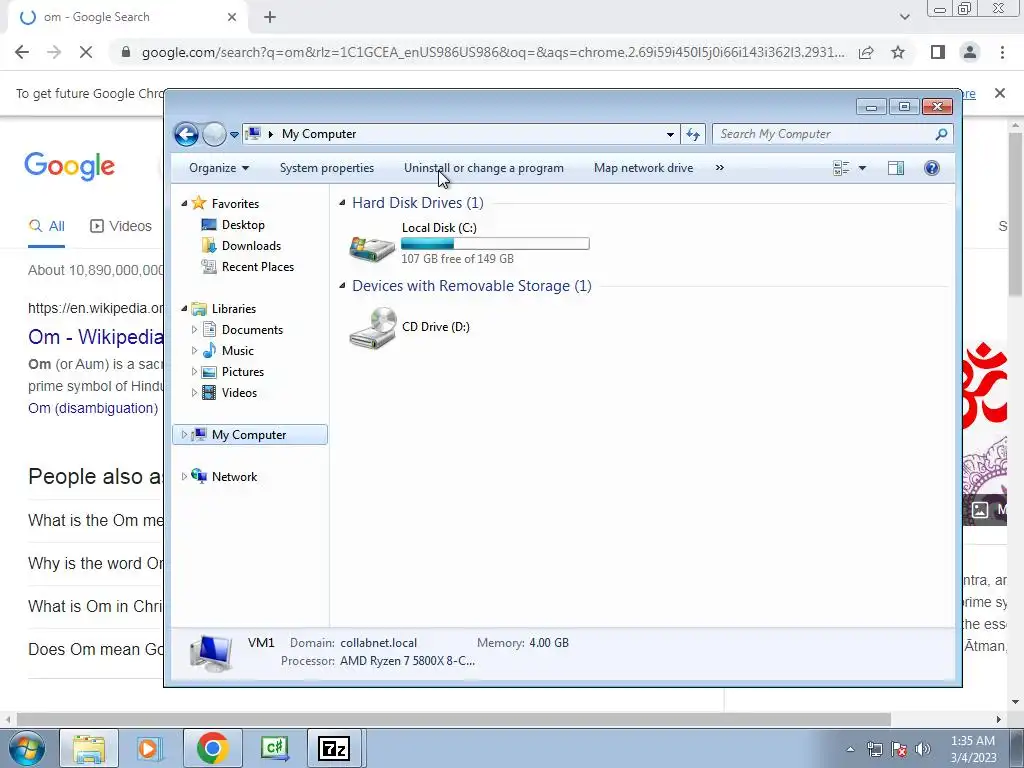Open Windows Explorer from the taskbar
This screenshot has width=1024, height=768.
(89, 748)
